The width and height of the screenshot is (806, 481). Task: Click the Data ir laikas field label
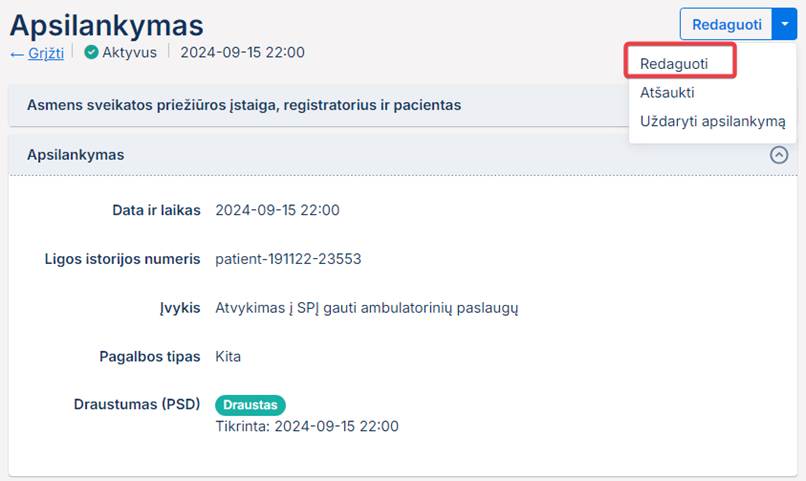[x=156, y=210]
